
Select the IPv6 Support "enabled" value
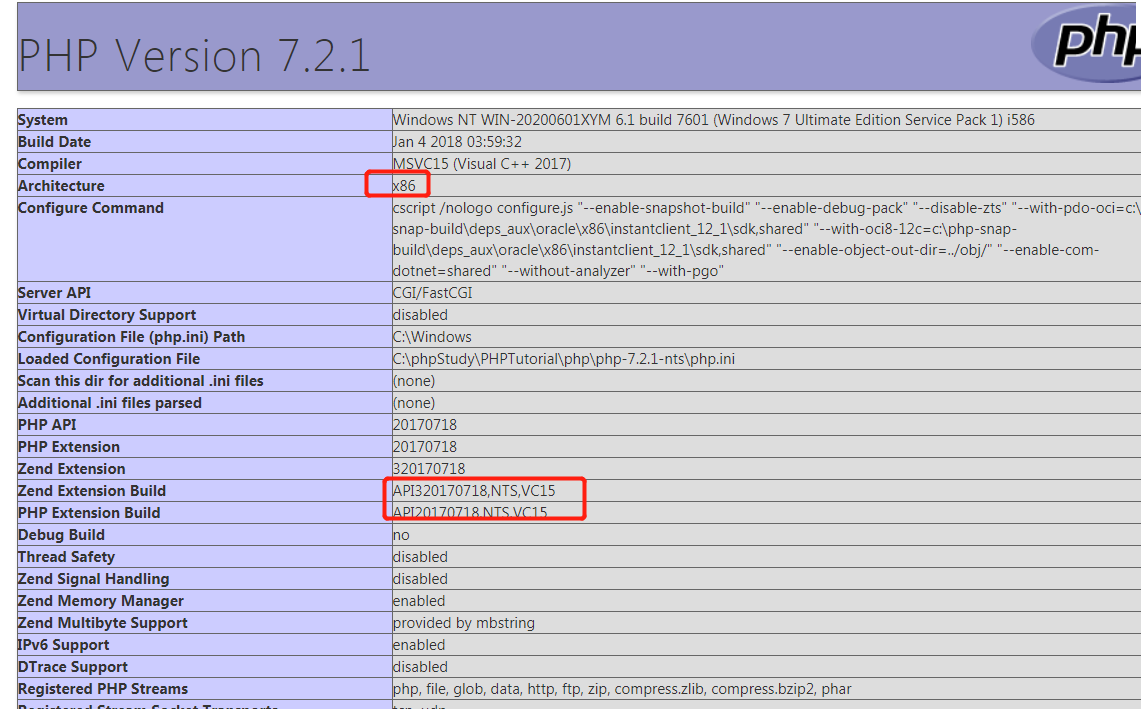pos(418,645)
